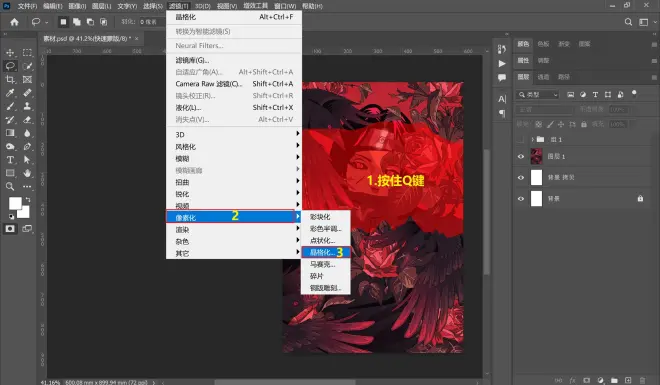The image size is (660, 385).
Task: Select the Dodge tool
Action: coord(10,147)
